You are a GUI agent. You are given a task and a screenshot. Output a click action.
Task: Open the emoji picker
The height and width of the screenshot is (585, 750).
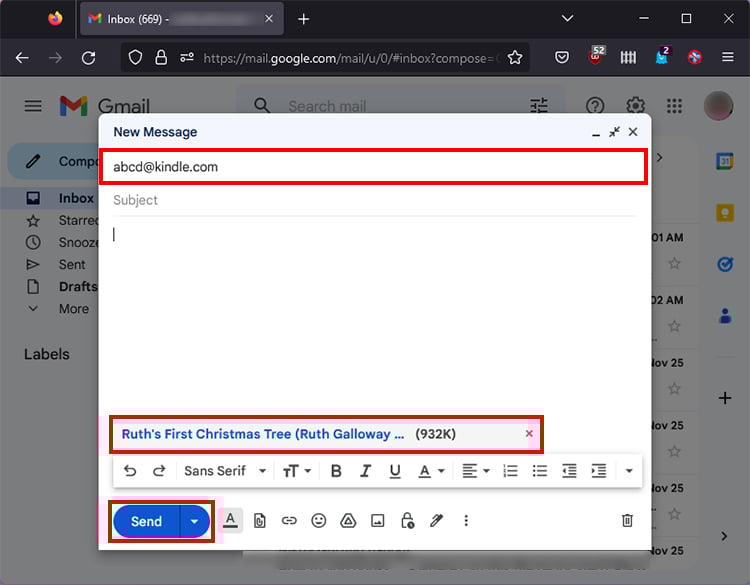point(319,520)
